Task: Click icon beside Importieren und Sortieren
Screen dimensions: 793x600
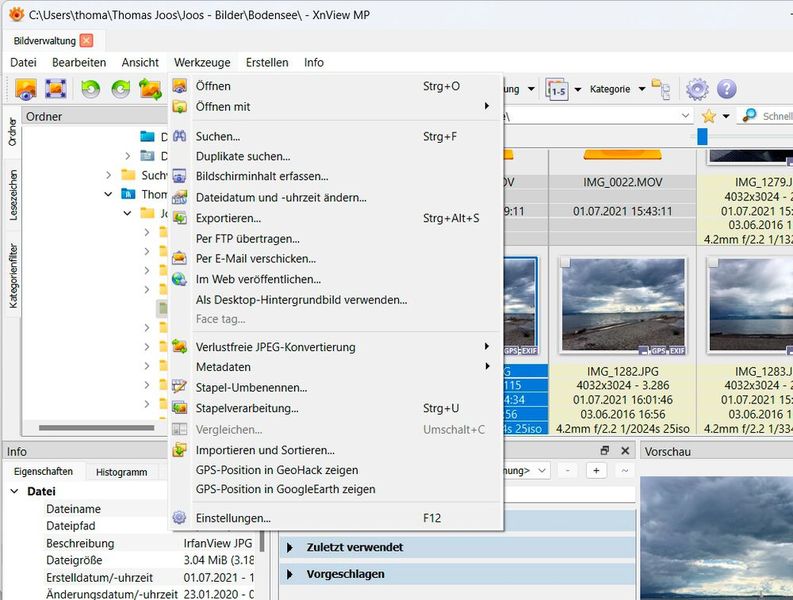Action: (x=180, y=450)
